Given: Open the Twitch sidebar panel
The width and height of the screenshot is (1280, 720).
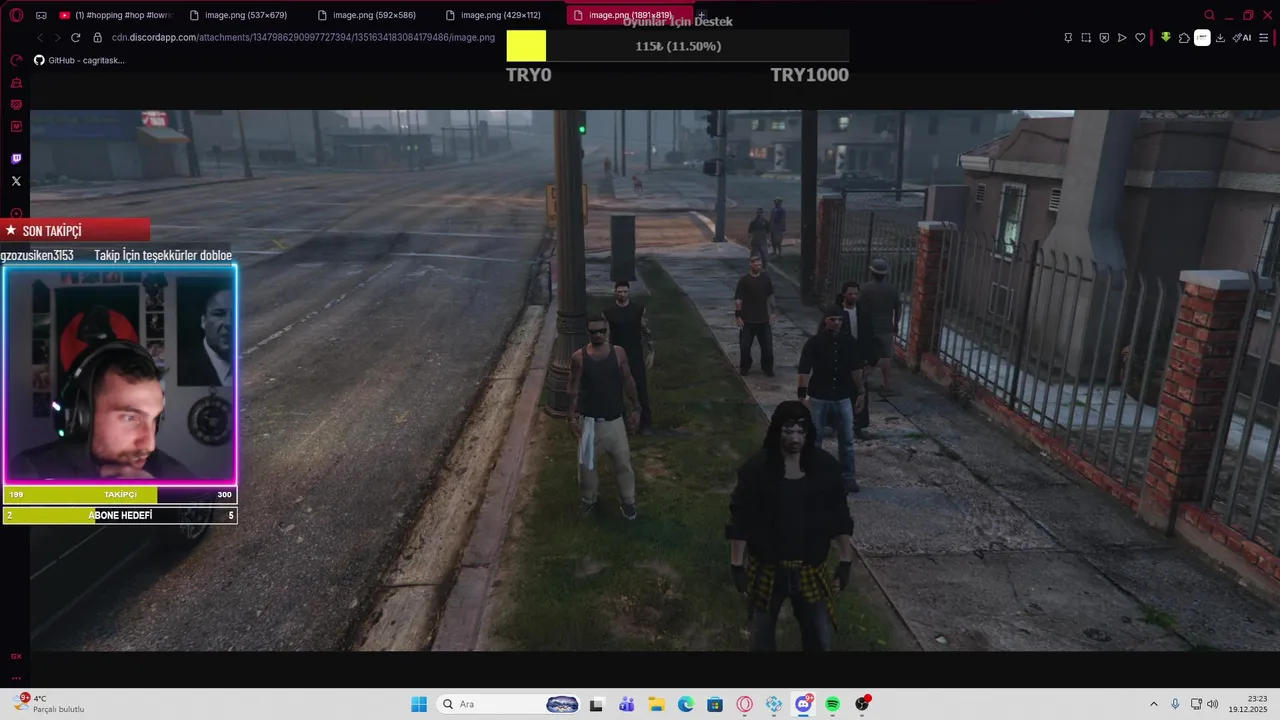Looking at the screenshot, I should [16, 159].
